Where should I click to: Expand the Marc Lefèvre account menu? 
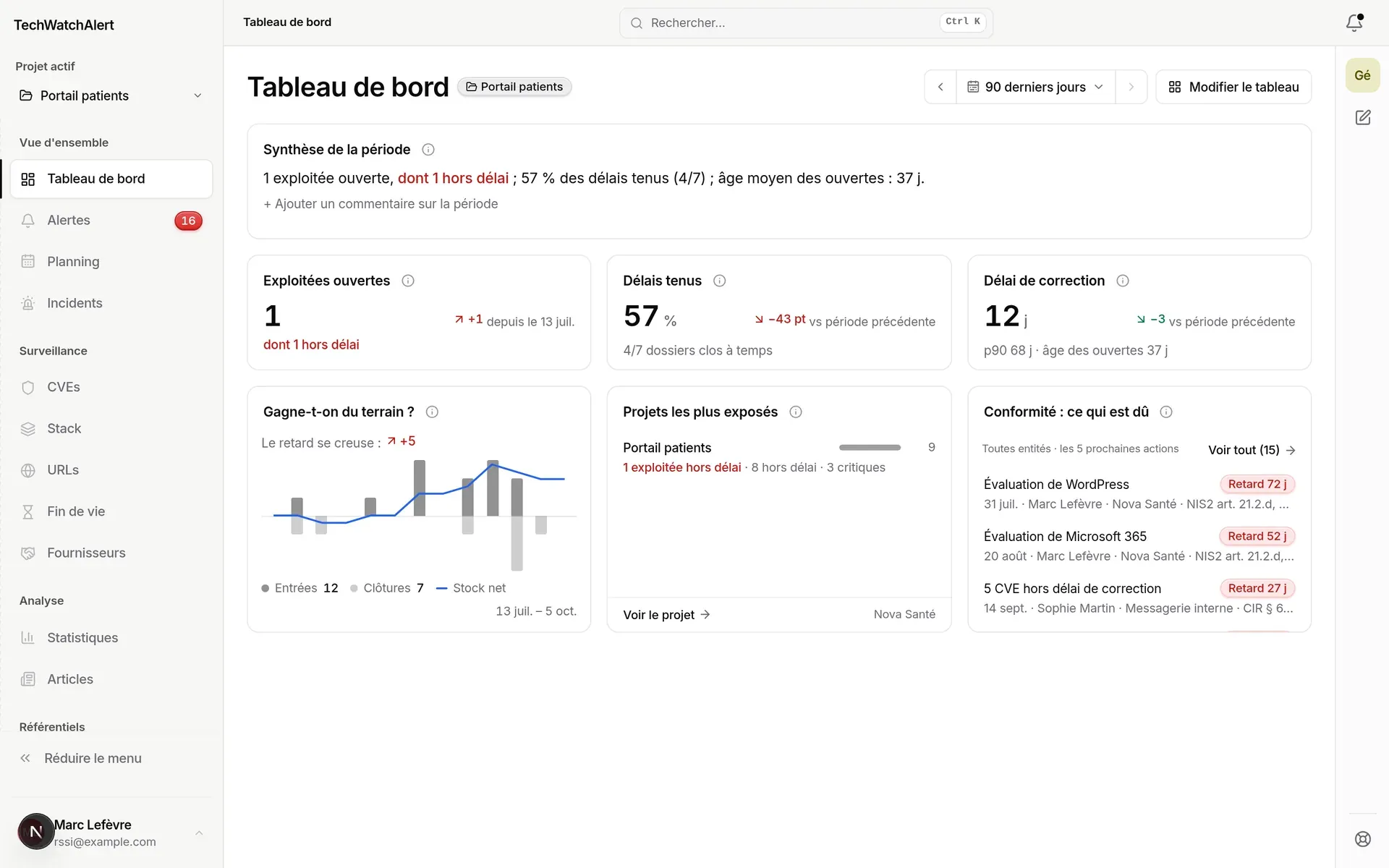click(x=111, y=833)
